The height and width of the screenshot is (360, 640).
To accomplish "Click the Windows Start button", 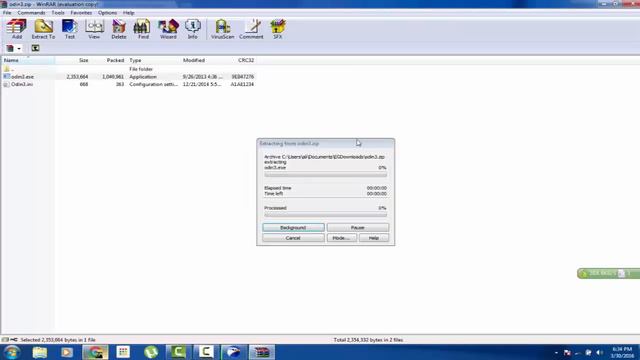I will [11, 352].
